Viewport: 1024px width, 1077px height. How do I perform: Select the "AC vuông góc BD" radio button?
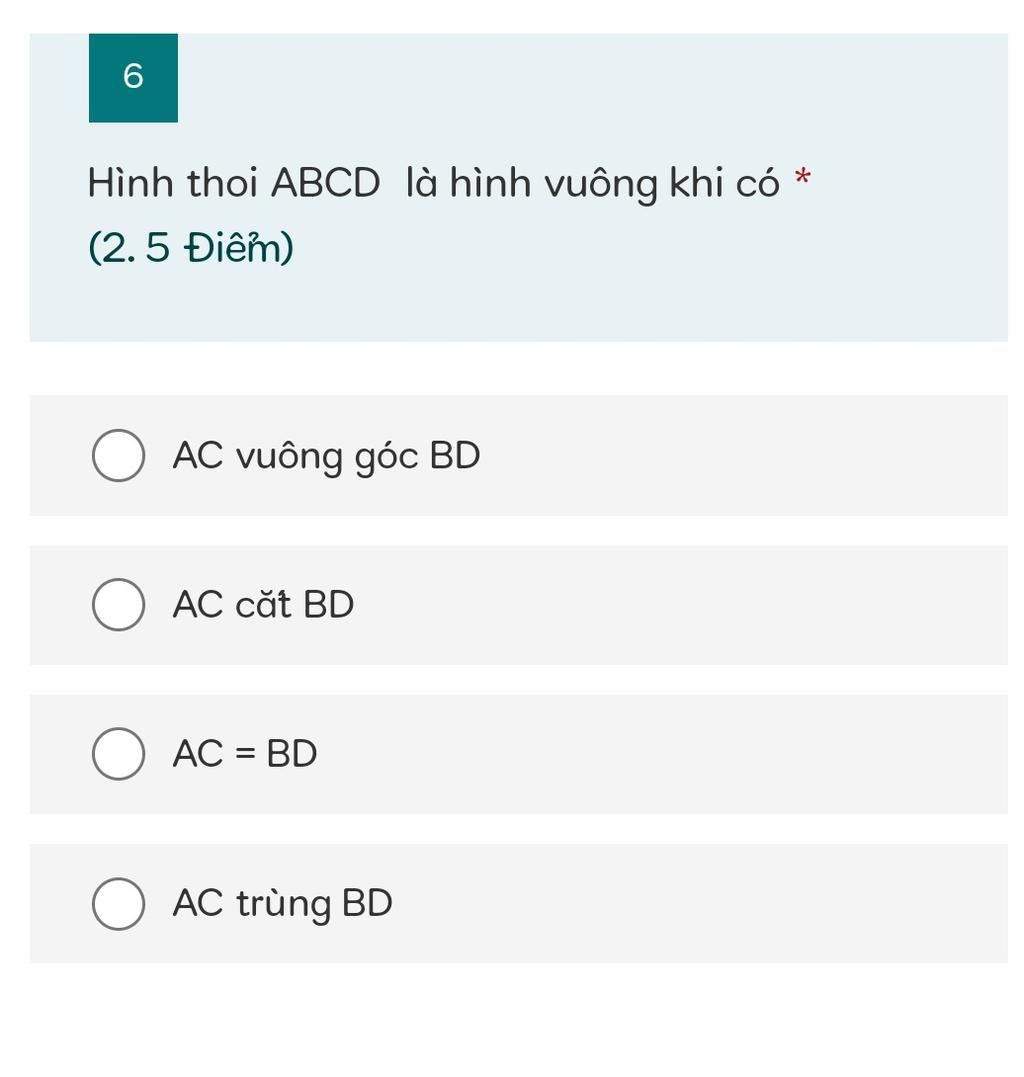(118, 455)
